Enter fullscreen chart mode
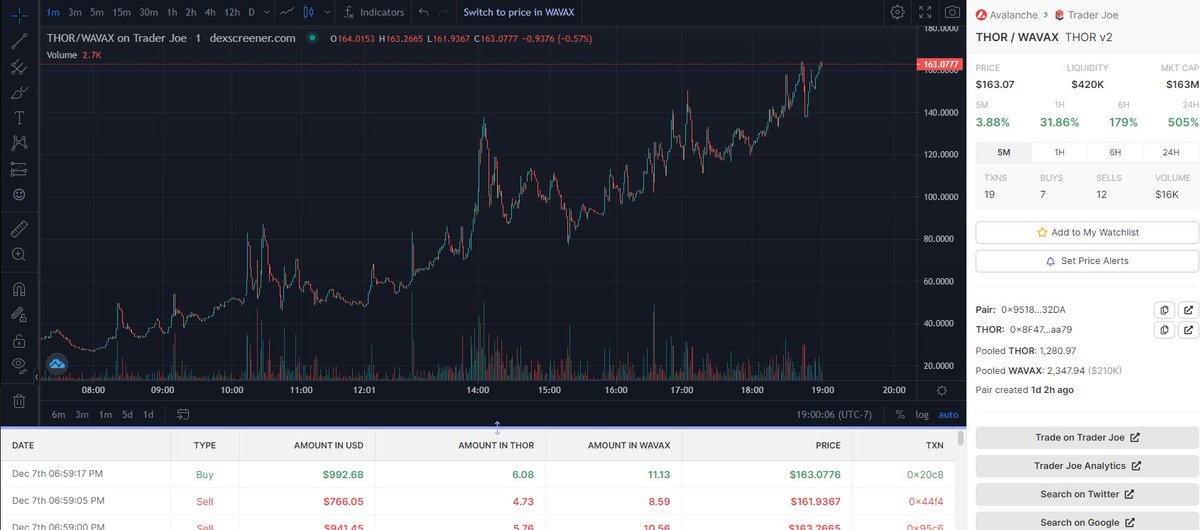1200x530 pixels. point(926,12)
